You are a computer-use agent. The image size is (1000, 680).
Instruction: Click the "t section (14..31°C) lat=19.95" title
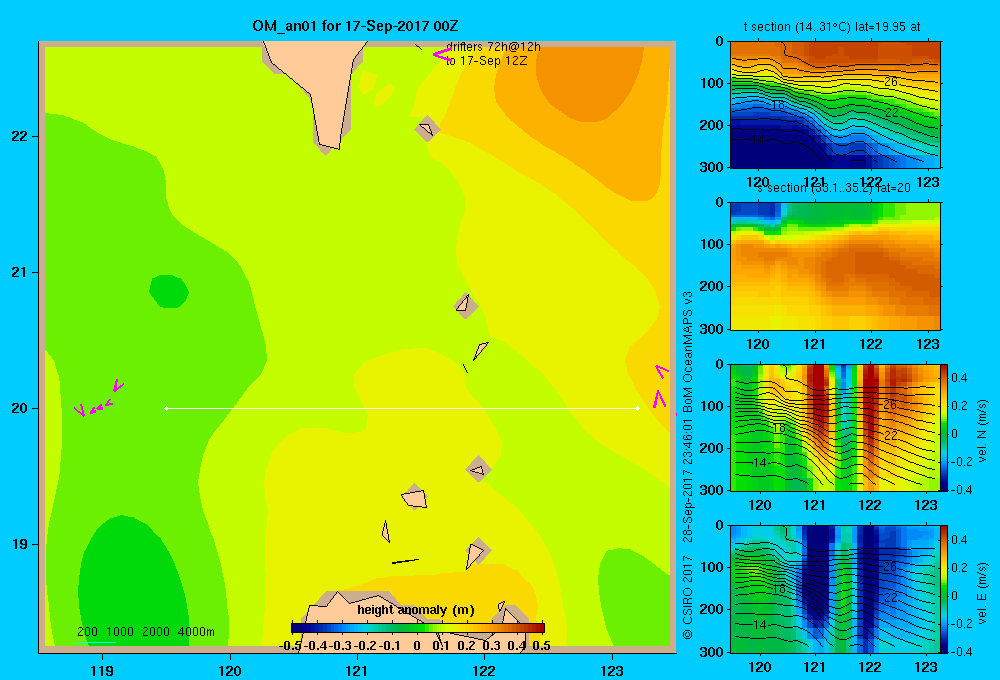click(832, 27)
